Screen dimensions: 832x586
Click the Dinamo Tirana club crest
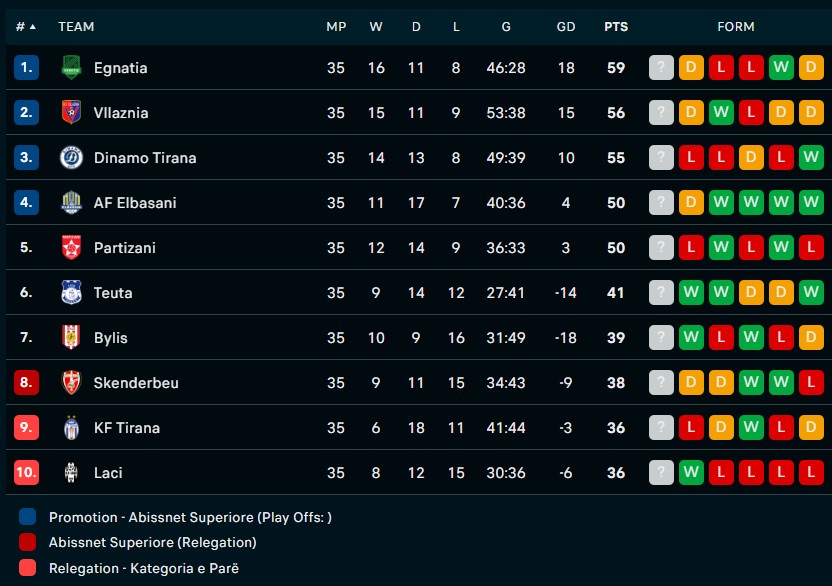(70, 158)
